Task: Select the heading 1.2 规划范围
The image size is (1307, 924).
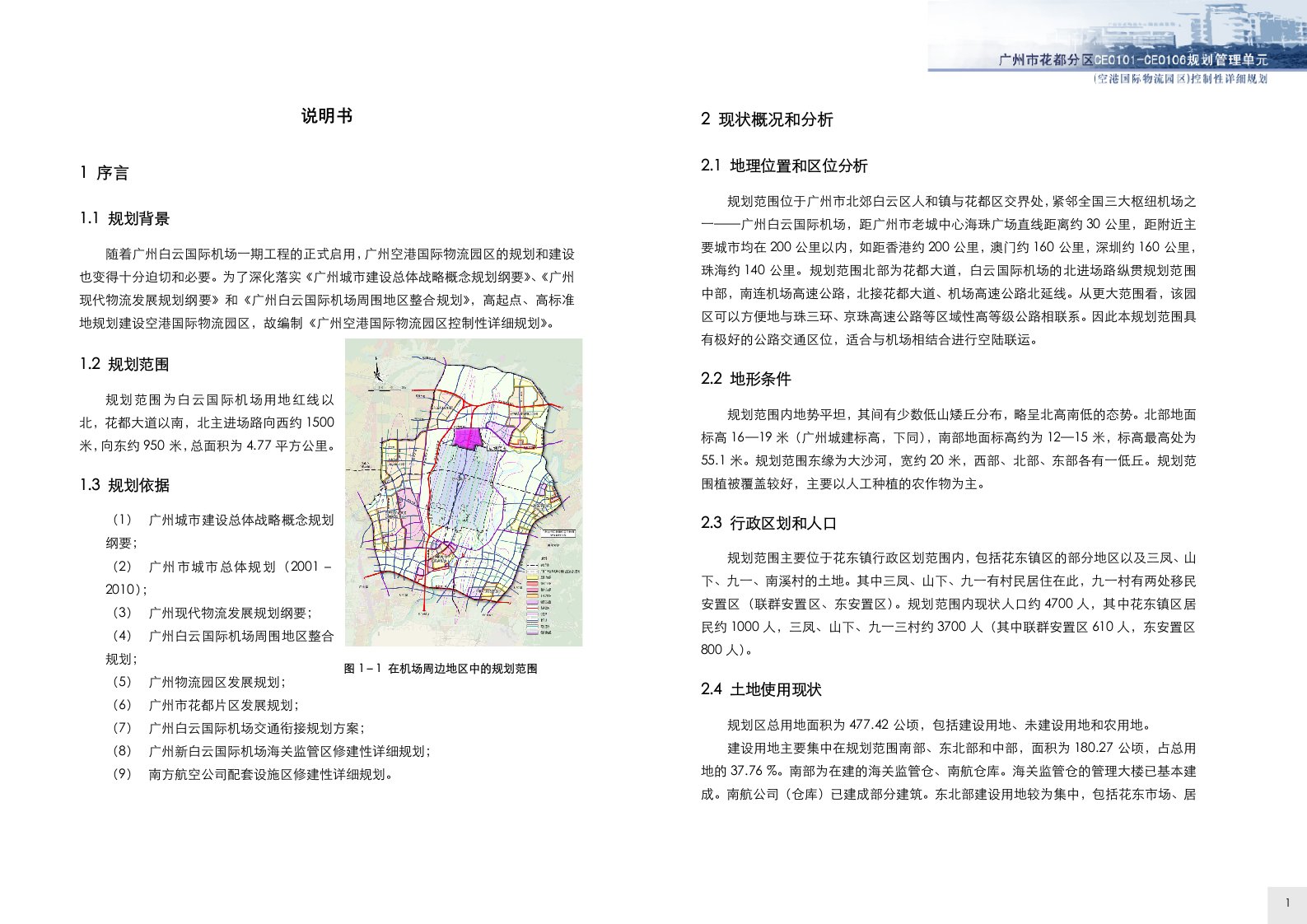Action: click(x=124, y=364)
